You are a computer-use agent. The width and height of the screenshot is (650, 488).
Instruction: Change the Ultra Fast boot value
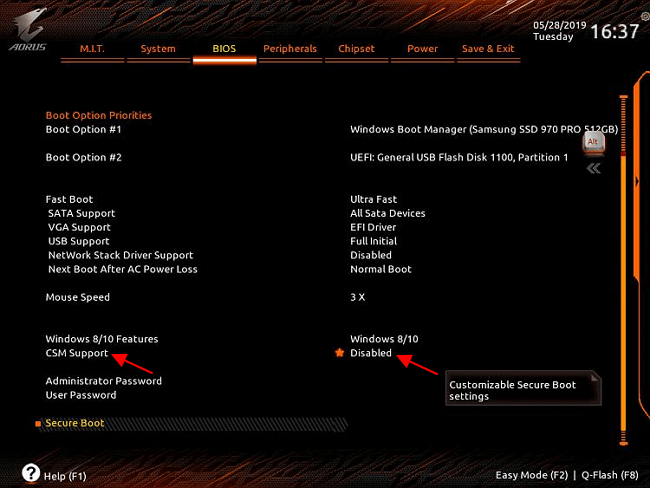tap(374, 199)
